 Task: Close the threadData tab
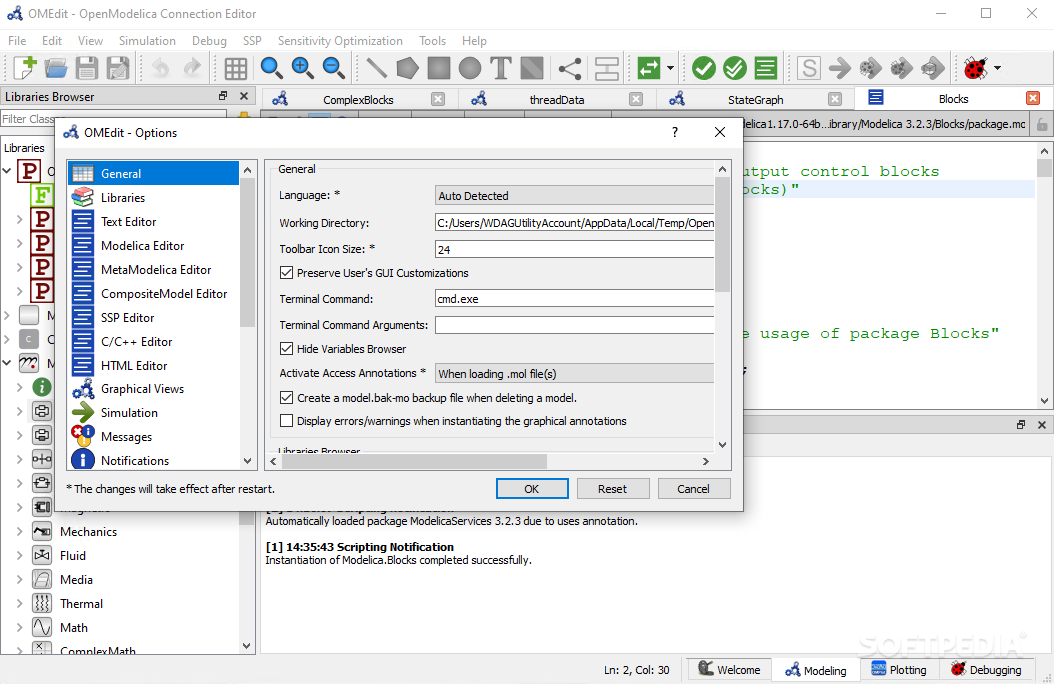[635, 99]
